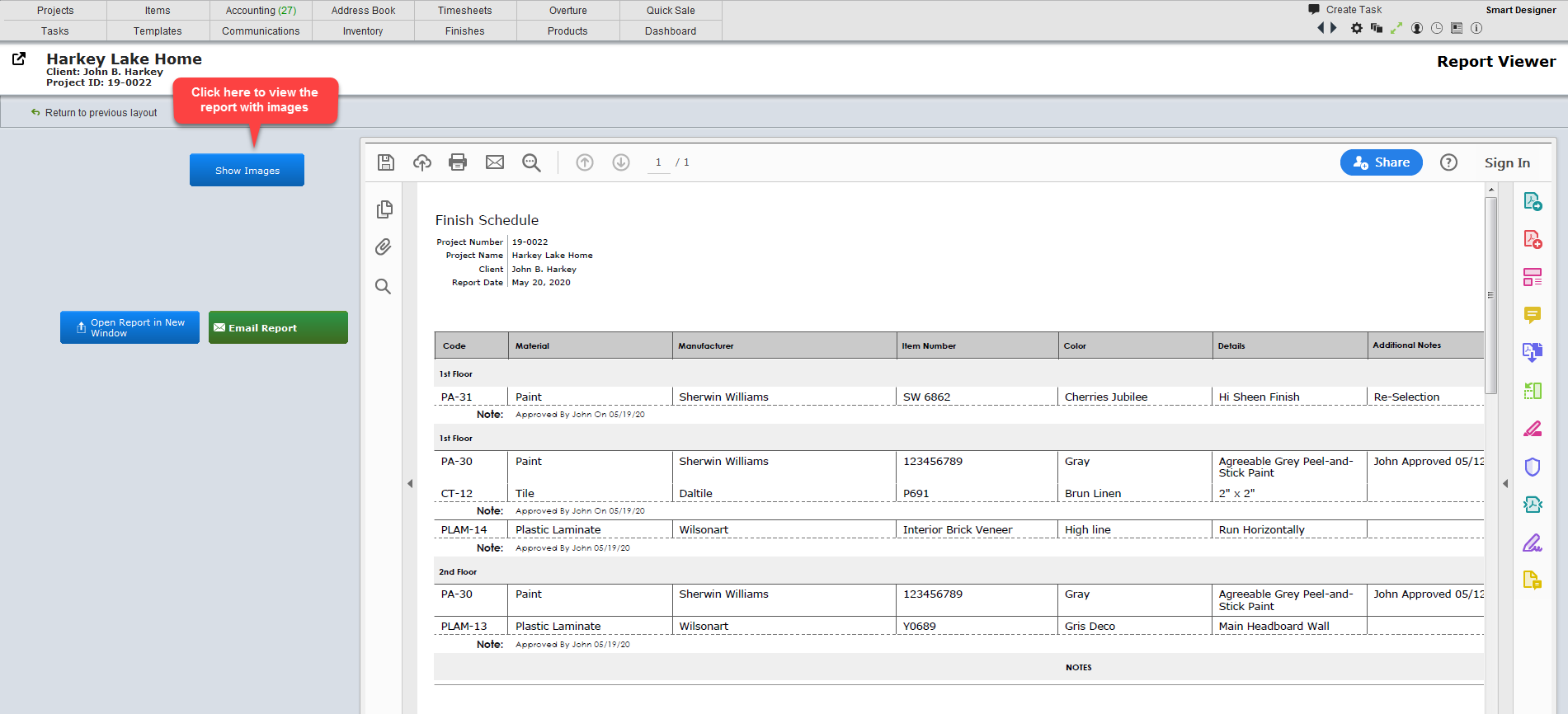1568x714 pixels.
Task: Select the Create PDF tool
Action: 1533,239
